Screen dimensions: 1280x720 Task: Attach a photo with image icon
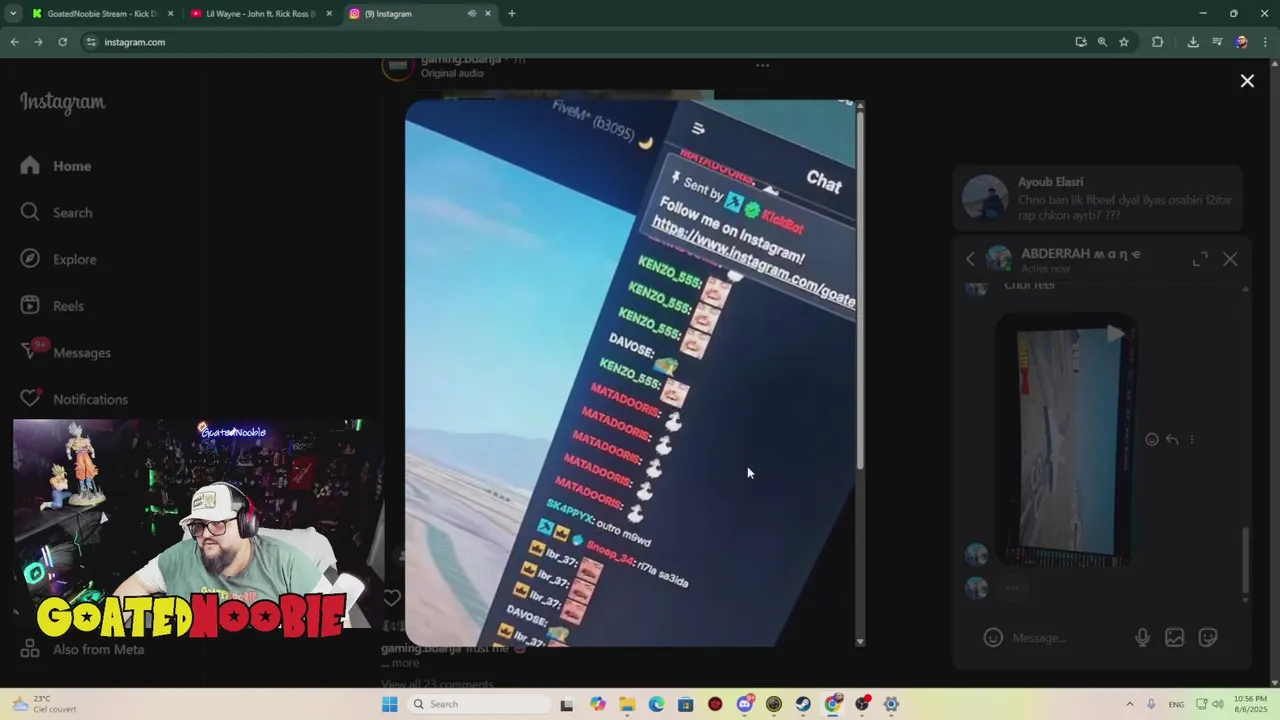point(1175,637)
